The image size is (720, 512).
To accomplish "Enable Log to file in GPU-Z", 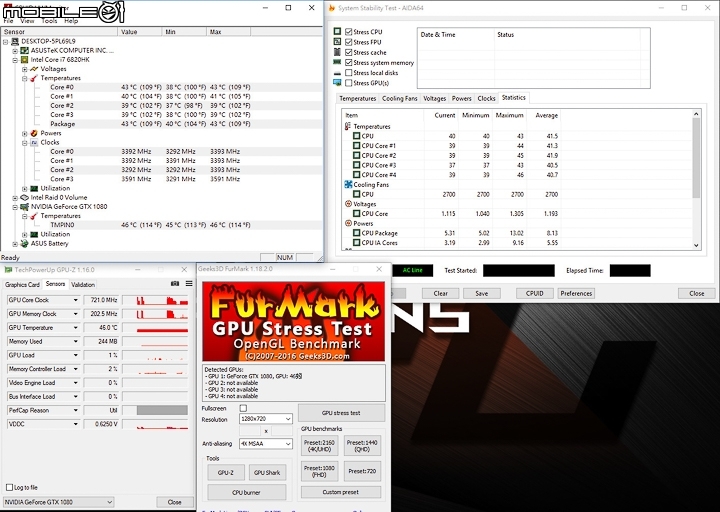I will [9, 487].
